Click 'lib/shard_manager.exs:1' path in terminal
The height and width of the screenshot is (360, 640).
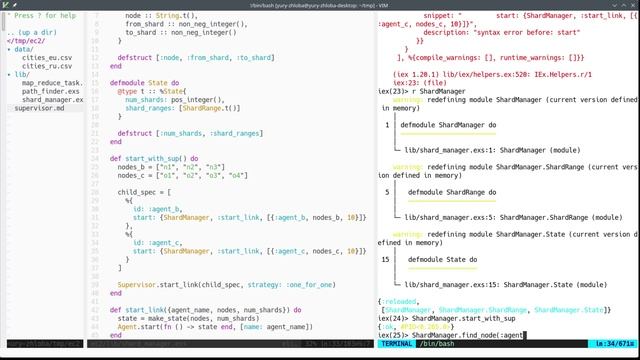[x=450, y=150]
